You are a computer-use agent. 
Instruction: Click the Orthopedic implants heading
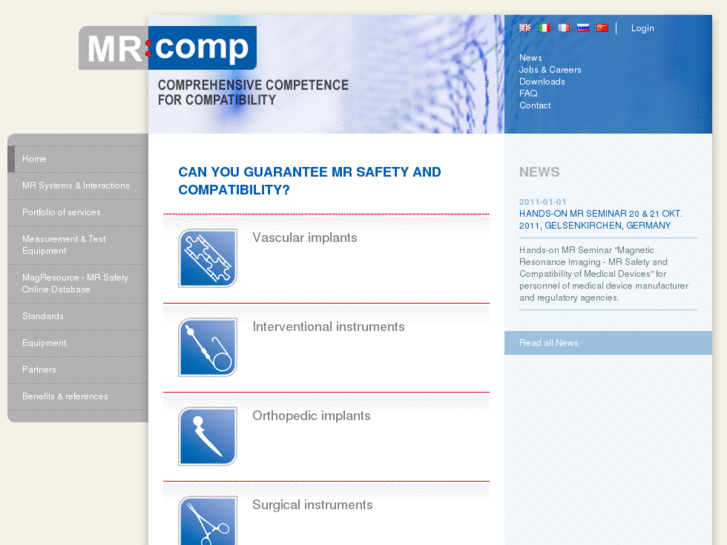coord(311,416)
